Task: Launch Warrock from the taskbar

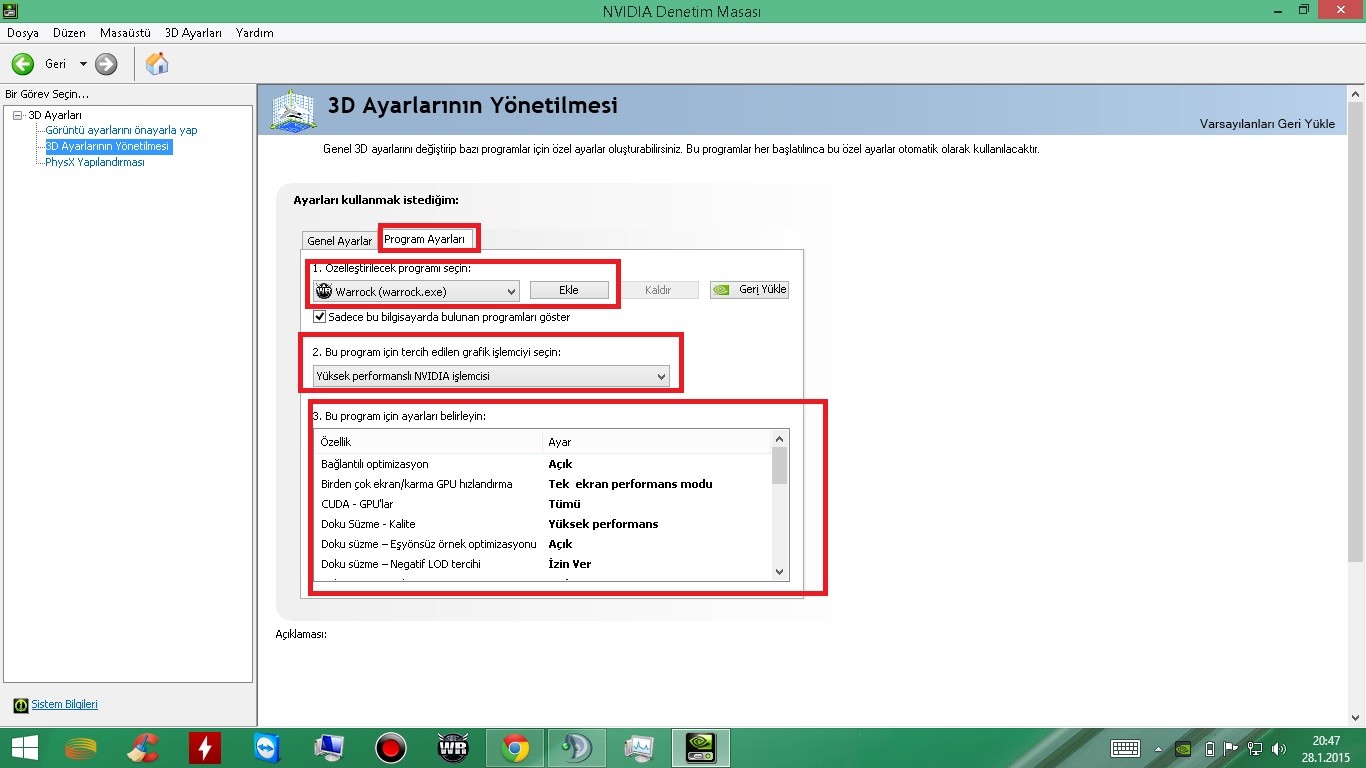Action: (453, 748)
